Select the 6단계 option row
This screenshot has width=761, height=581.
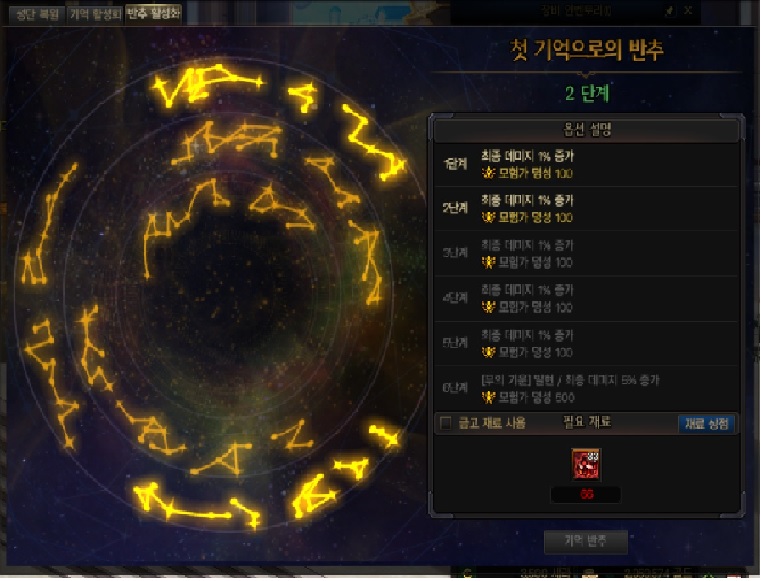pyautogui.click(x=586, y=389)
